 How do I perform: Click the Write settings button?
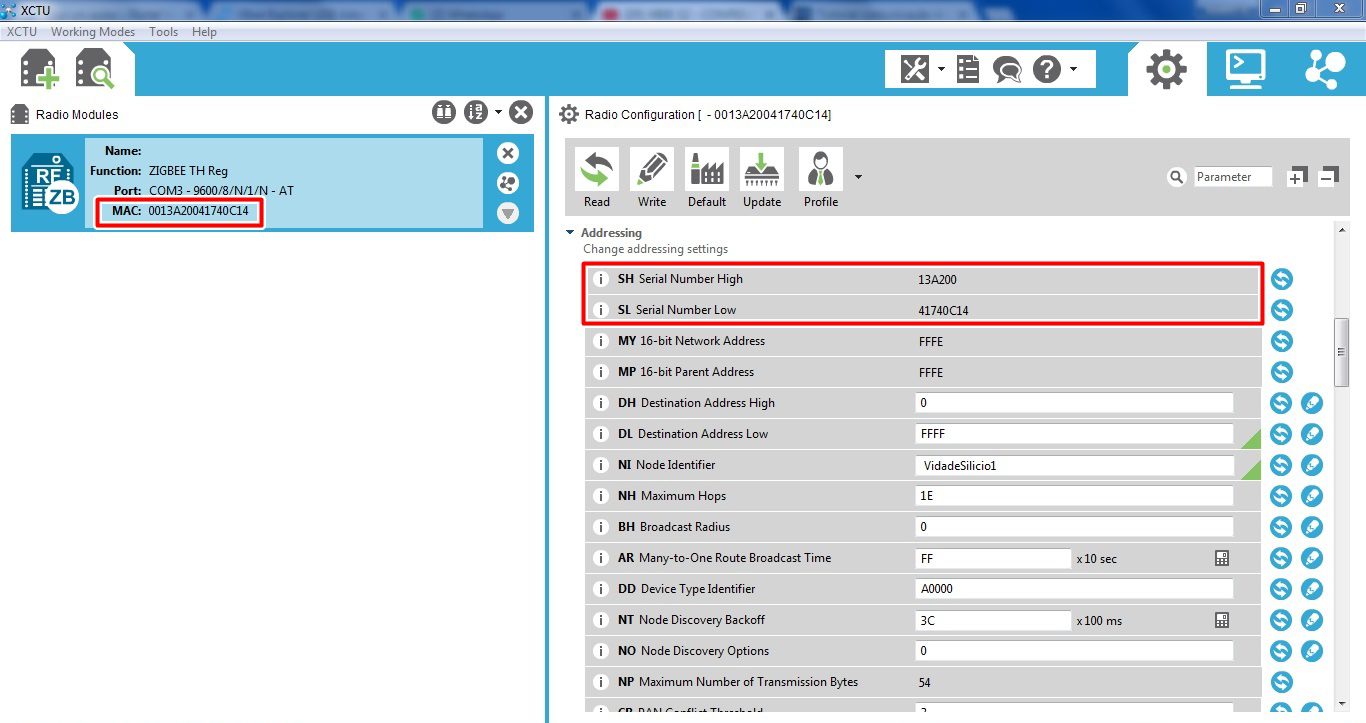coord(652,179)
